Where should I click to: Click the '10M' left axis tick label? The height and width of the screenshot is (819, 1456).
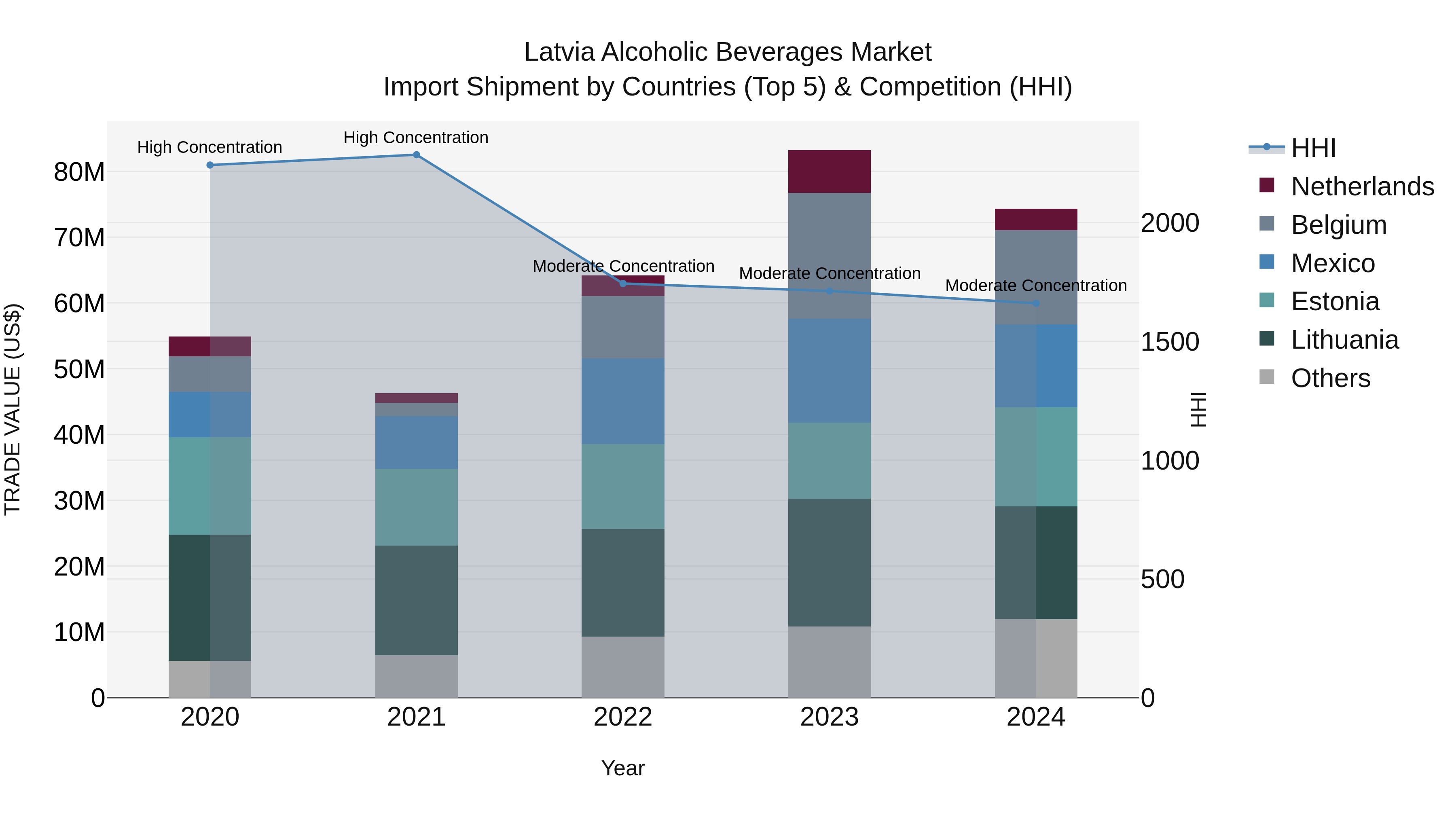tap(79, 633)
